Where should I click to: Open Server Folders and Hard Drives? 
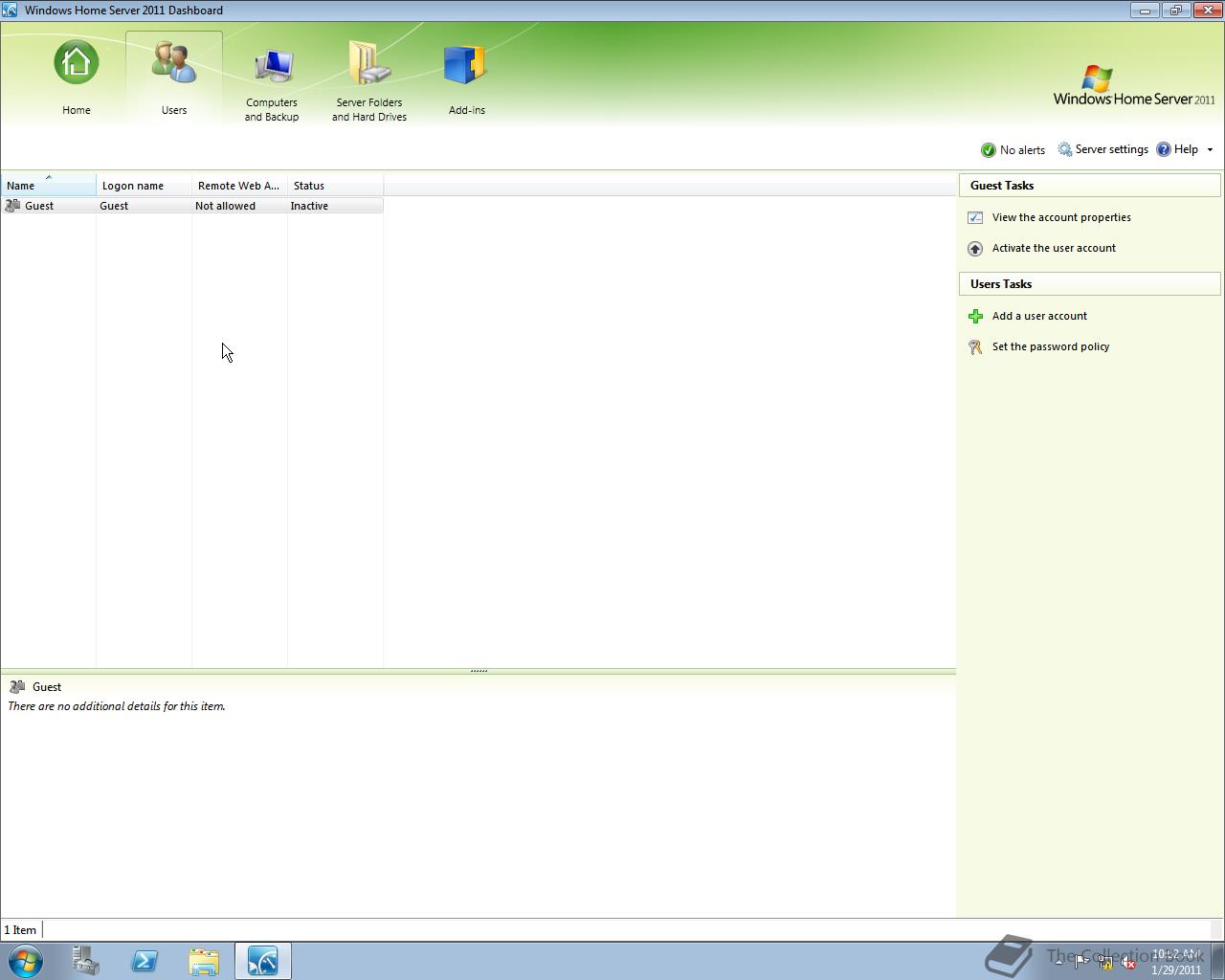tap(369, 77)
